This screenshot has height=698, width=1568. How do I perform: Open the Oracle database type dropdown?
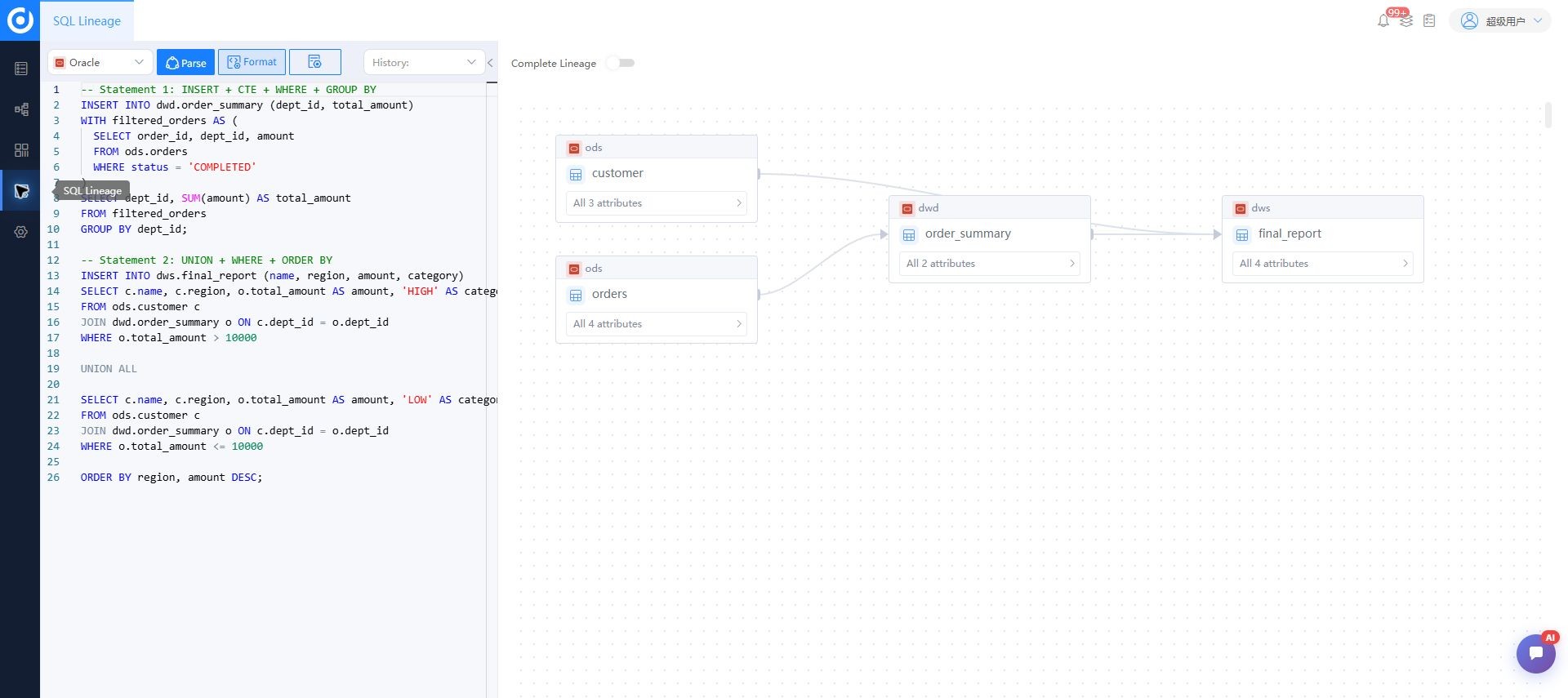(100, 62)
